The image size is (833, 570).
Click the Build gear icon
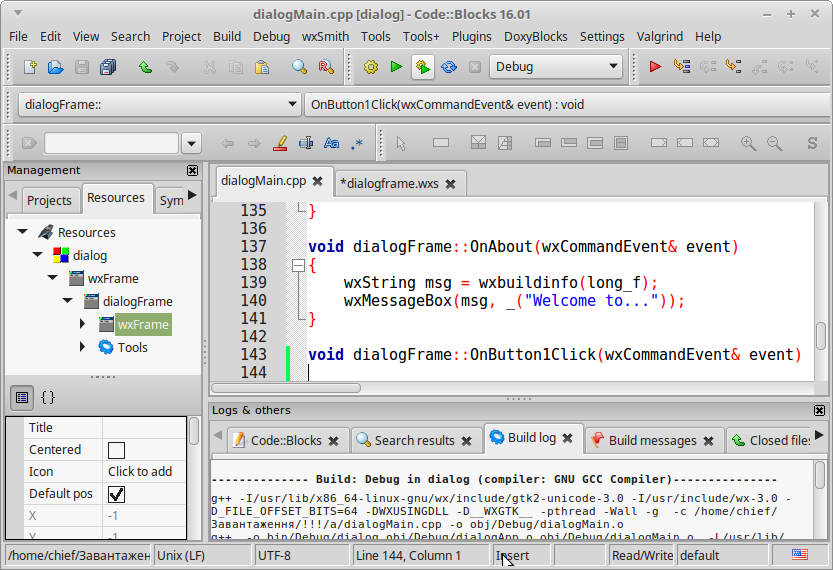[371, 67]
